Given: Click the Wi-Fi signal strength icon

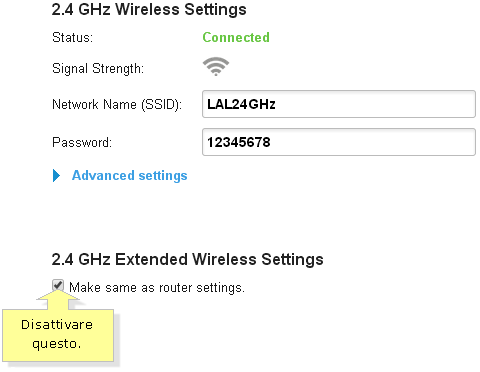Looking at the screenshot, I should click(216, 67).
